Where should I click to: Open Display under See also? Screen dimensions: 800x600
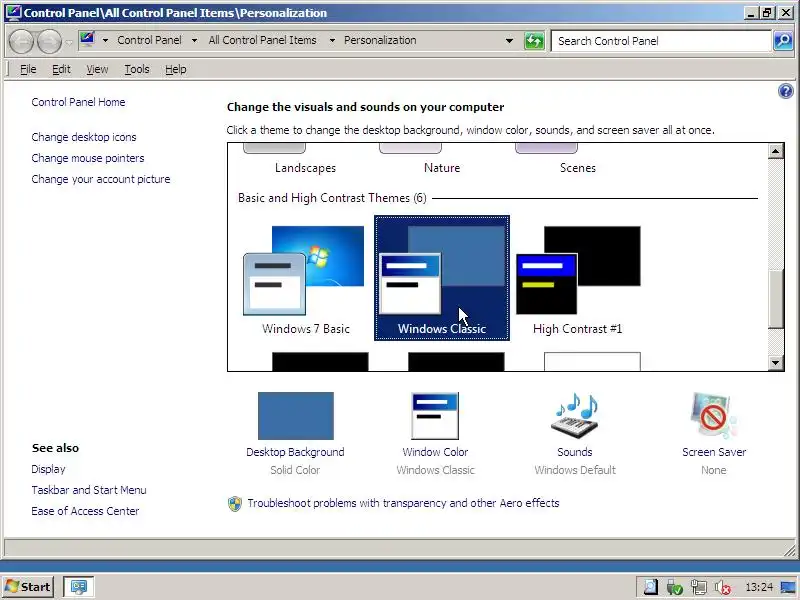pyautogui.click(x=48, y=469)
